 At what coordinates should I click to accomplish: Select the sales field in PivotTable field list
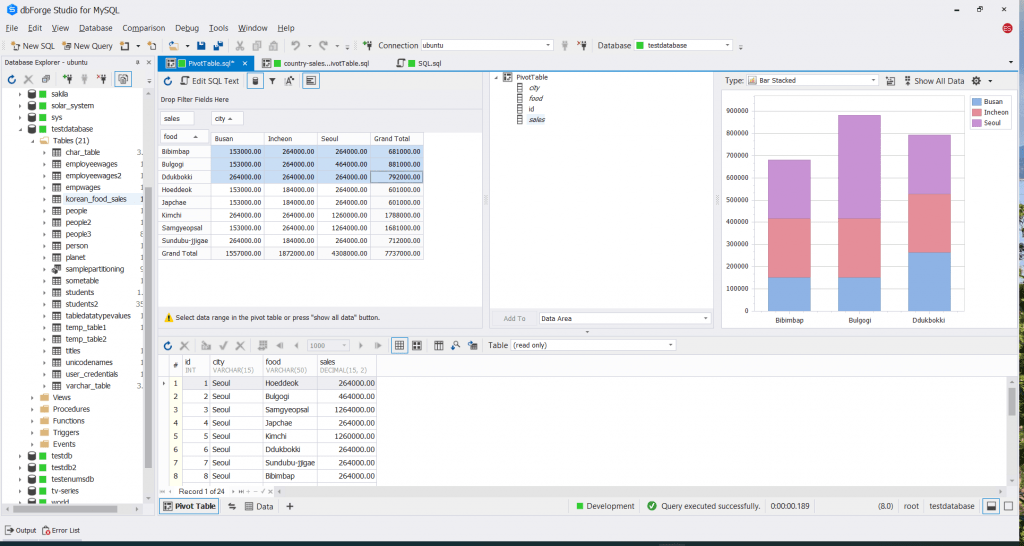(x=536, y=120)
